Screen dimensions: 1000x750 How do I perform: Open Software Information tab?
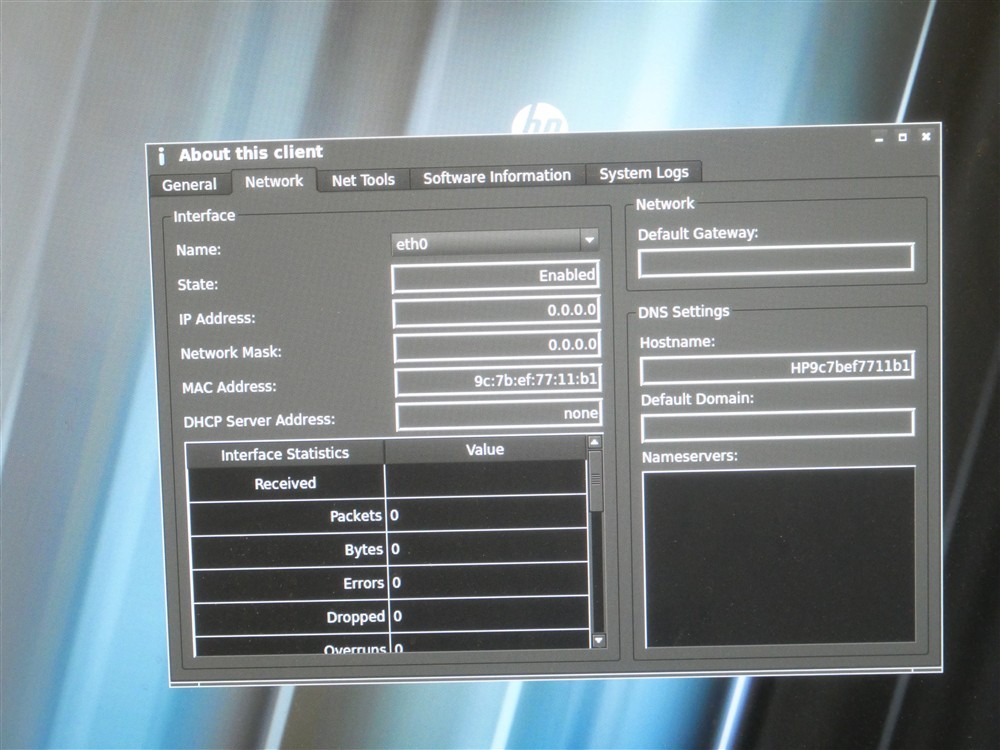pos(497,176)
